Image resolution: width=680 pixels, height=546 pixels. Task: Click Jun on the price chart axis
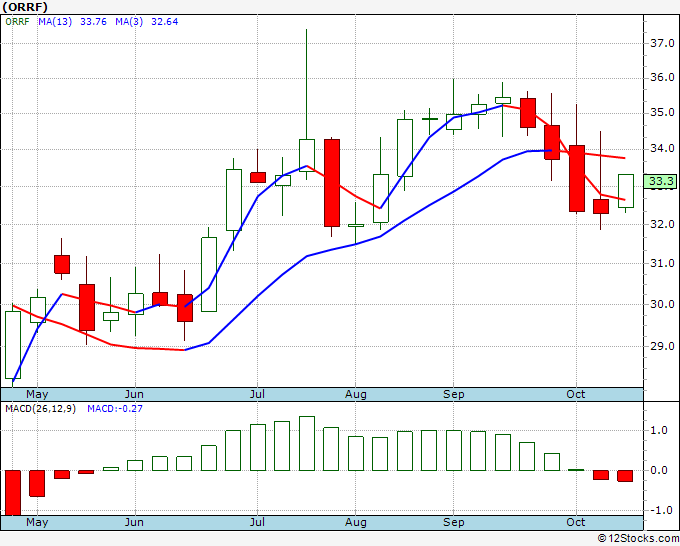pos(134,394)
